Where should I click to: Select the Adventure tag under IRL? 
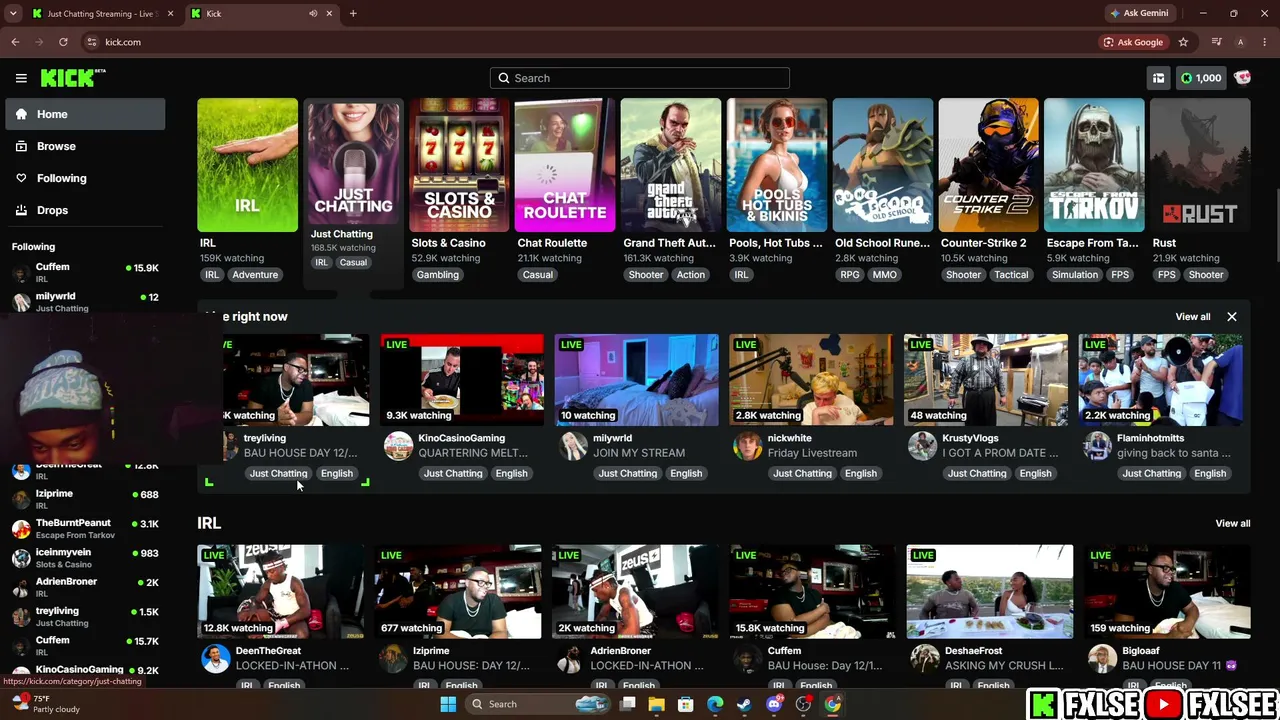pos(255,275)
